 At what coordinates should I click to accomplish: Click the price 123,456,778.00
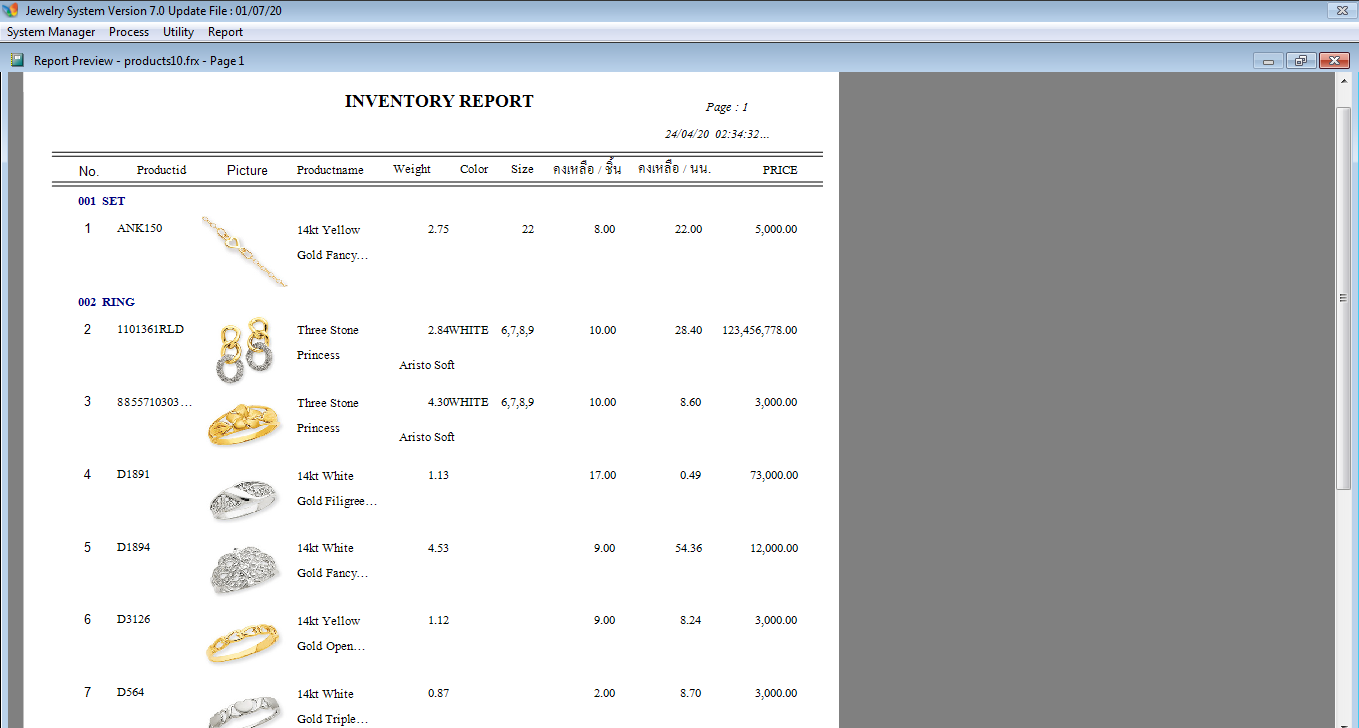click(x=760, y=330)
